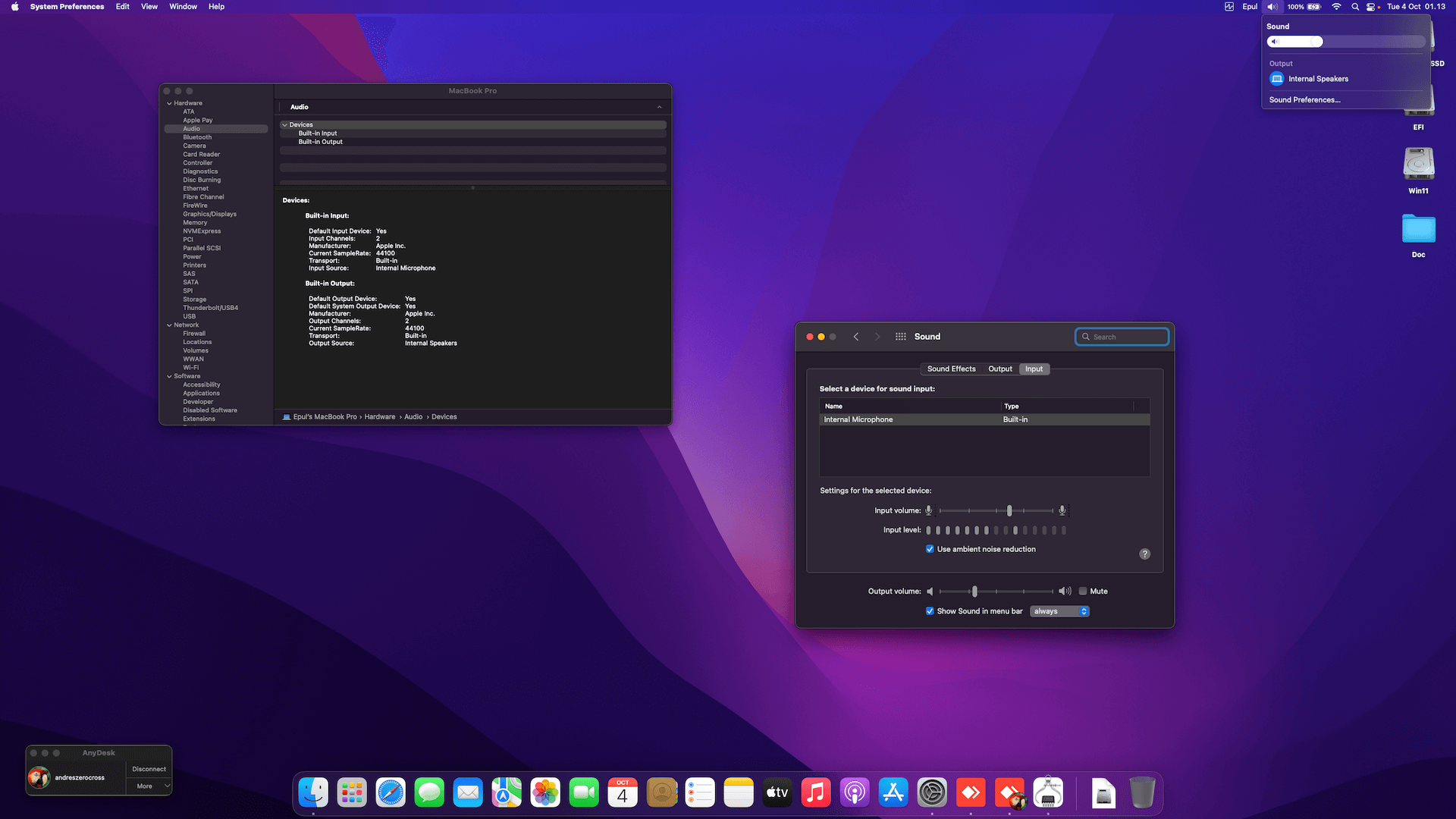Click the Wi-Fi icon in menu bar
Screen dimensions: 1456x819
1336,7
